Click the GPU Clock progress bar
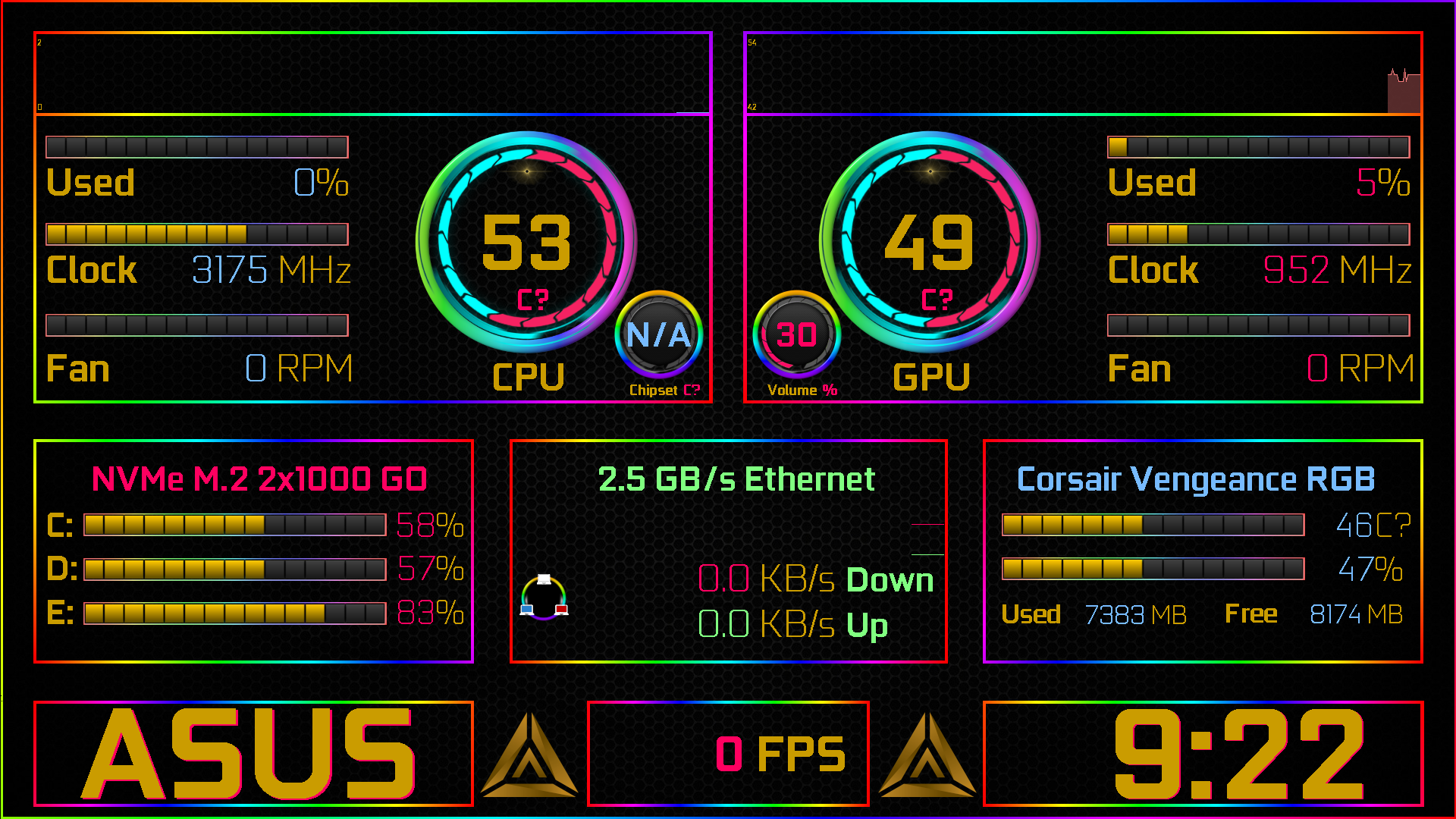 point(1259,234)
